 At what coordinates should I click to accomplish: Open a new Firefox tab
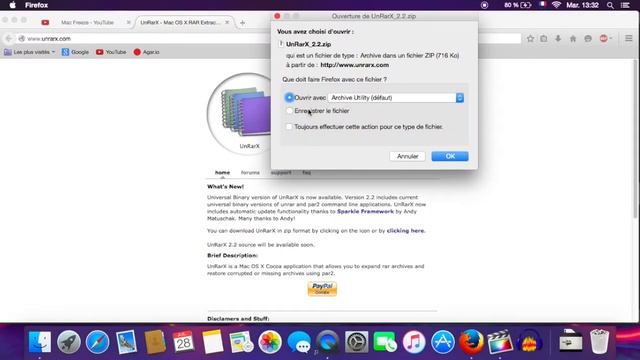(x=242, y=23)
